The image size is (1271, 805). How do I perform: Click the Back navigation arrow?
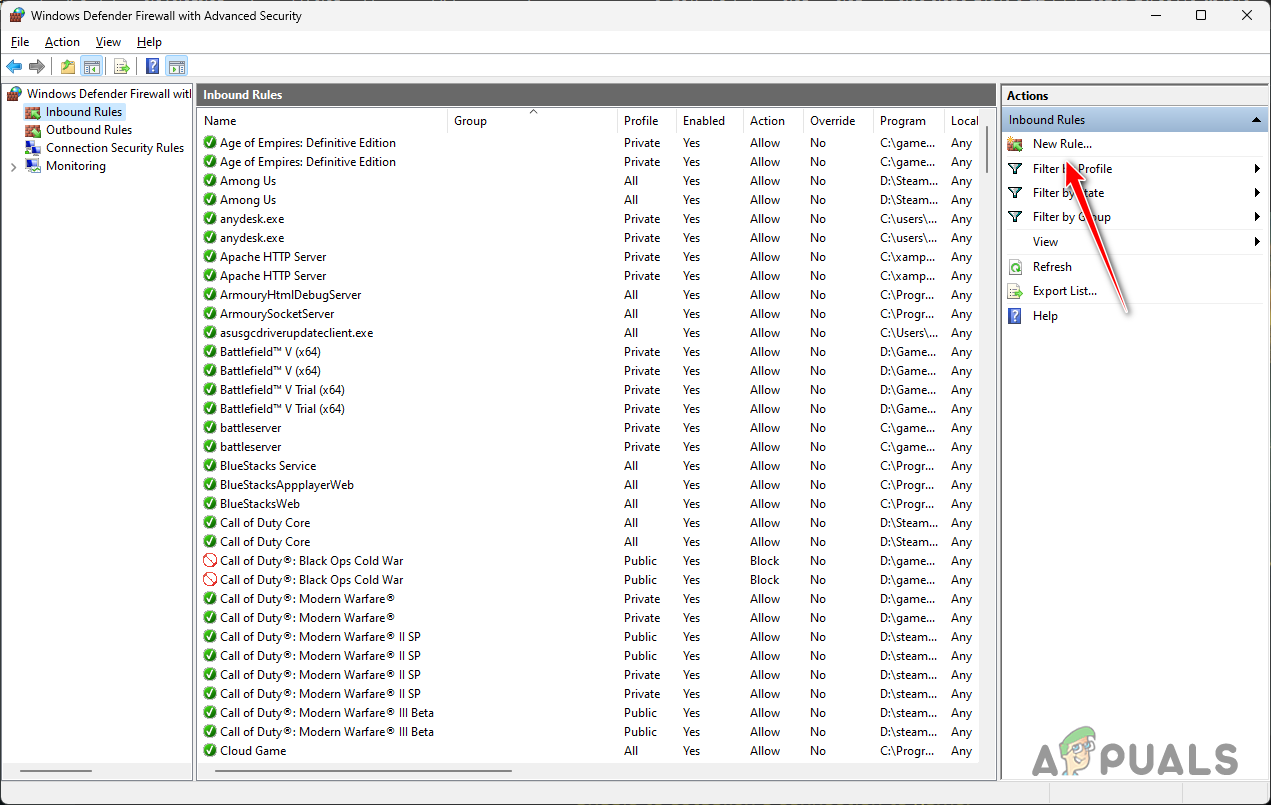[13, 66]
